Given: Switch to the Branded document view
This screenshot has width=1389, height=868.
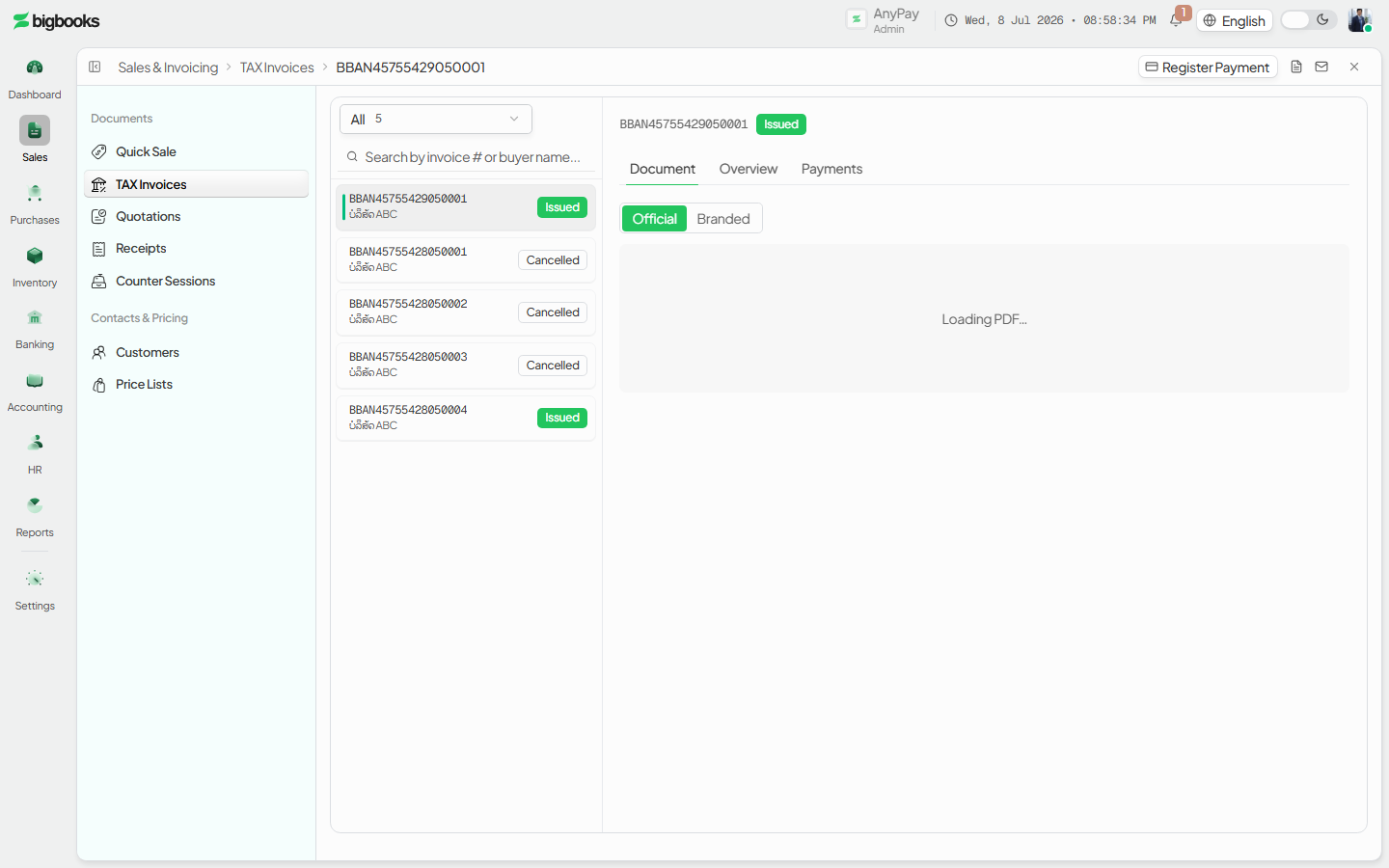Looking at the screenshot, I should pos(723,219).
